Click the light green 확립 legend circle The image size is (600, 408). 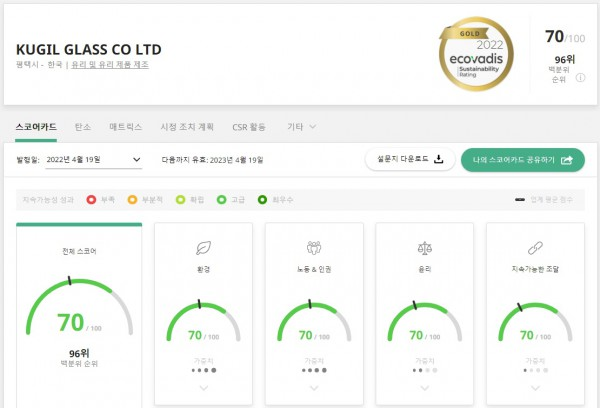click(180, 199)
